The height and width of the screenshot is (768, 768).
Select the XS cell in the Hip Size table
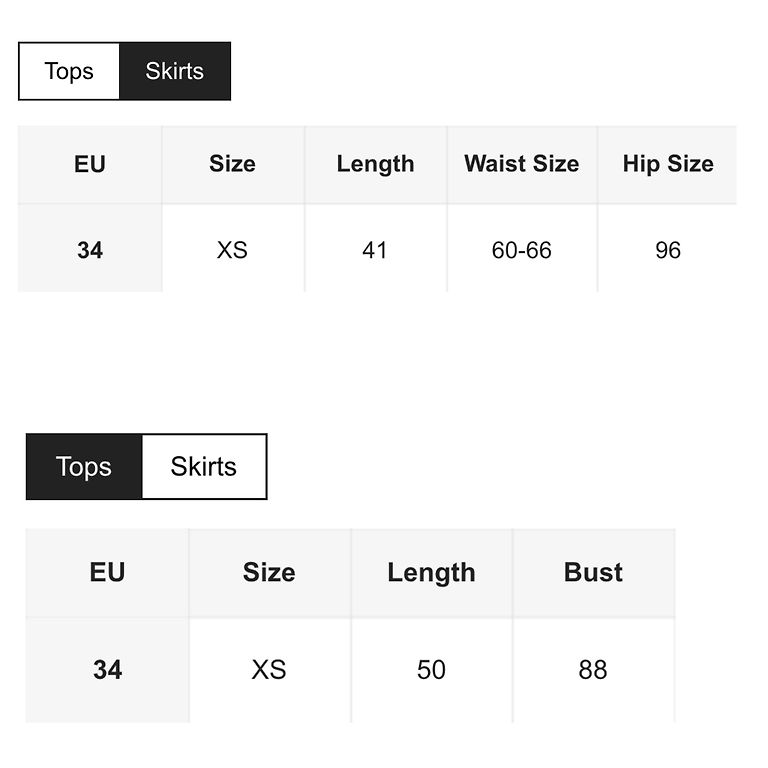232,250
